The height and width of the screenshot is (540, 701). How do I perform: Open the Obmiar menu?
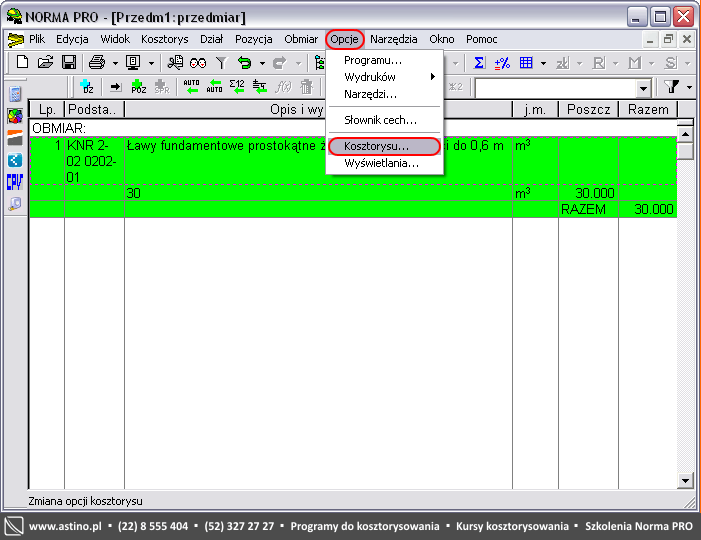tap(301, 39)
